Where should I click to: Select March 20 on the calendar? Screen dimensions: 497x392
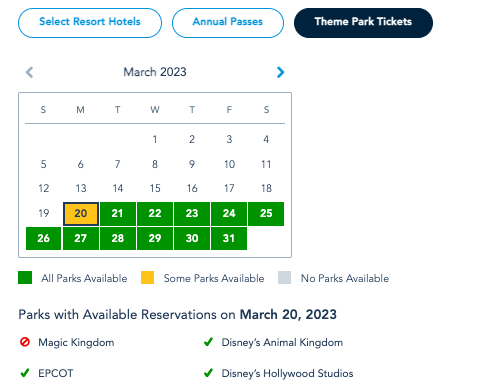(x=81, y=214)
